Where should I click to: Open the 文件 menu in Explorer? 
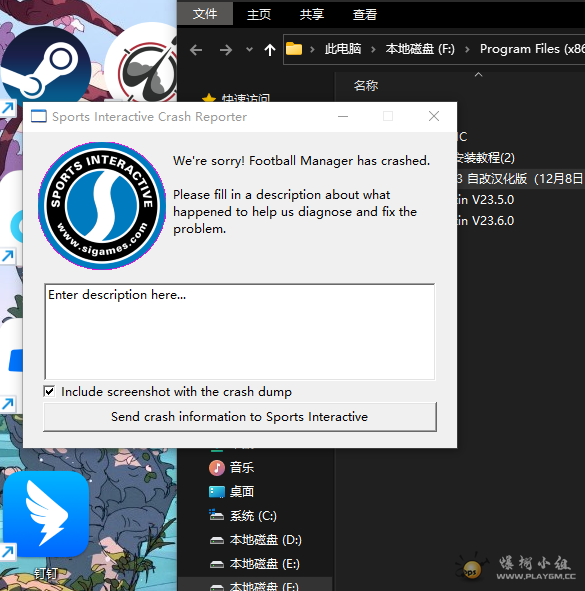click(205, 14)
